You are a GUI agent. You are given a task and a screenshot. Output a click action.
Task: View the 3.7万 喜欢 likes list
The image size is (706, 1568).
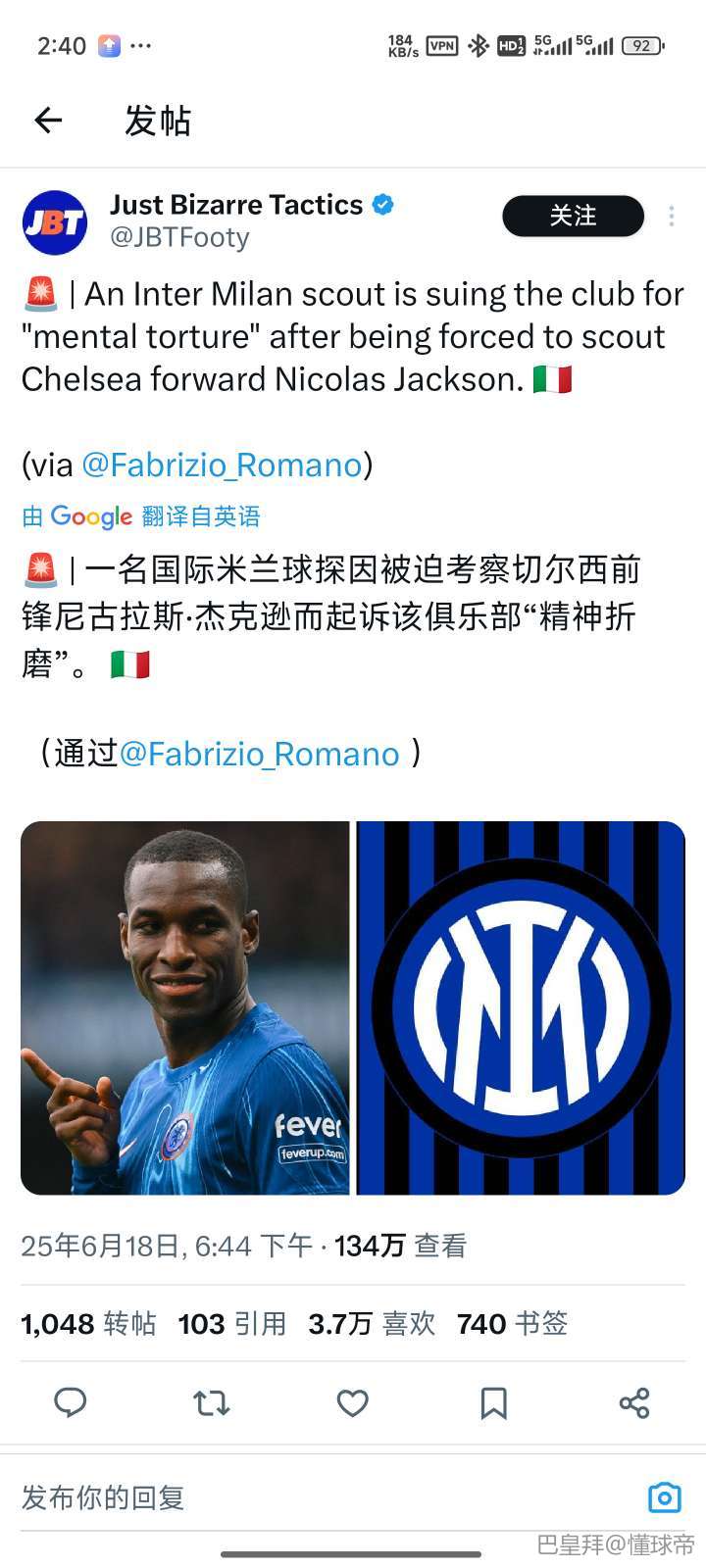coord(372,1324)
